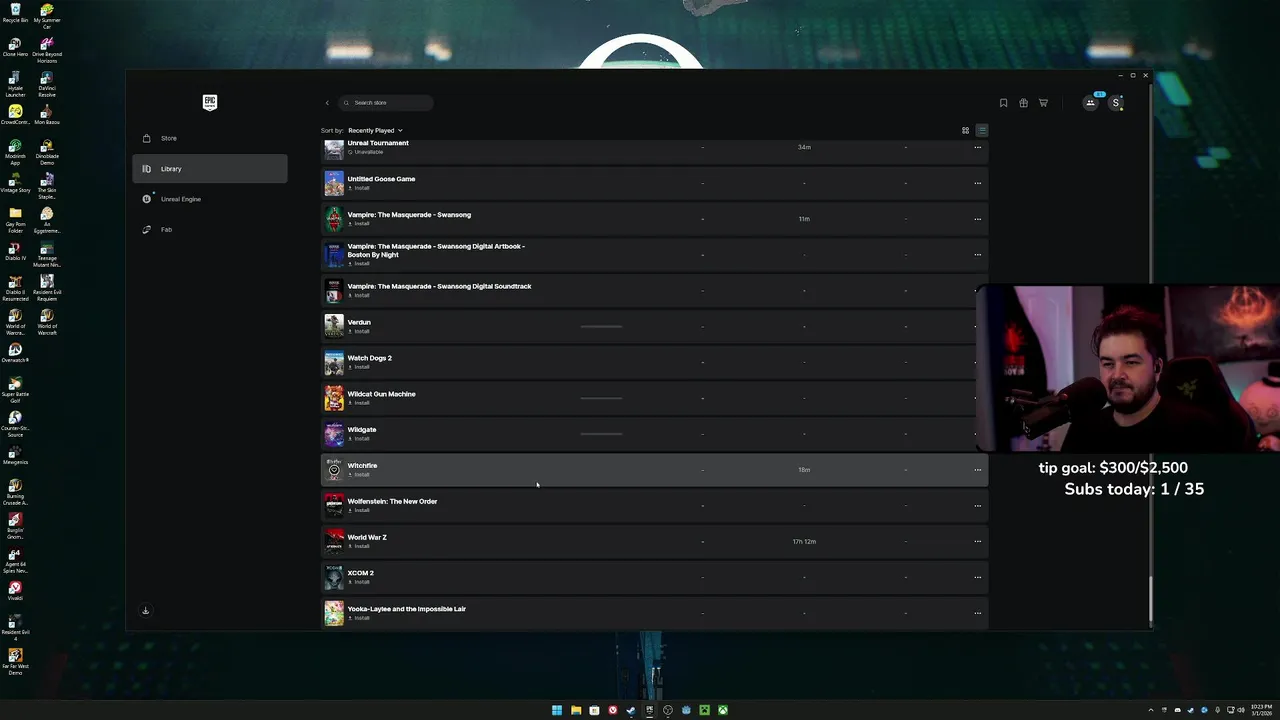Open the shopping cart
The height and width of the screenshot is (720, 1280).
(x=1043, y=103)
